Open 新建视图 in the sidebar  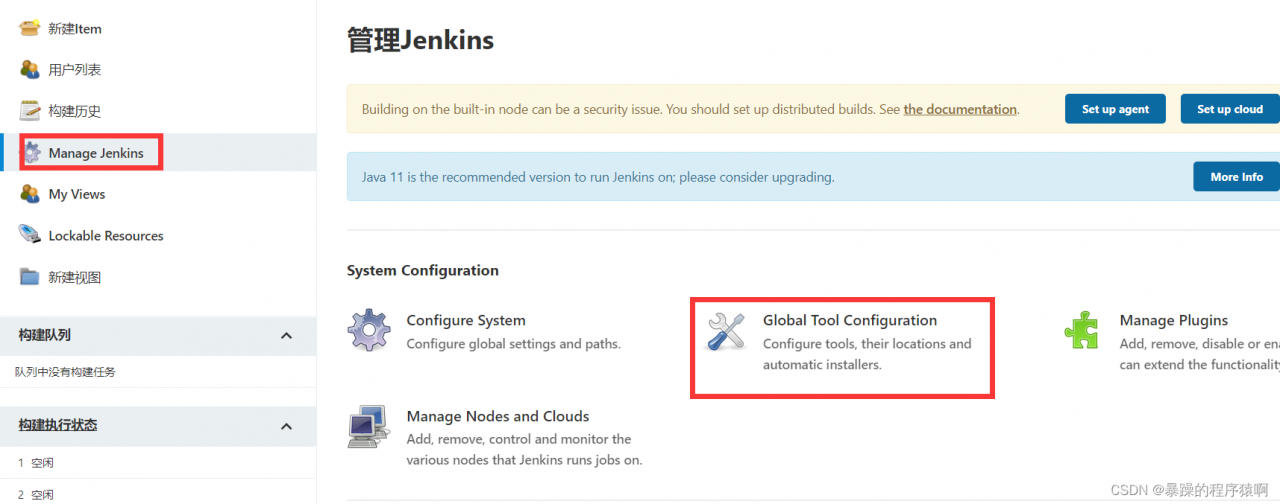click(x=75, y=277)
